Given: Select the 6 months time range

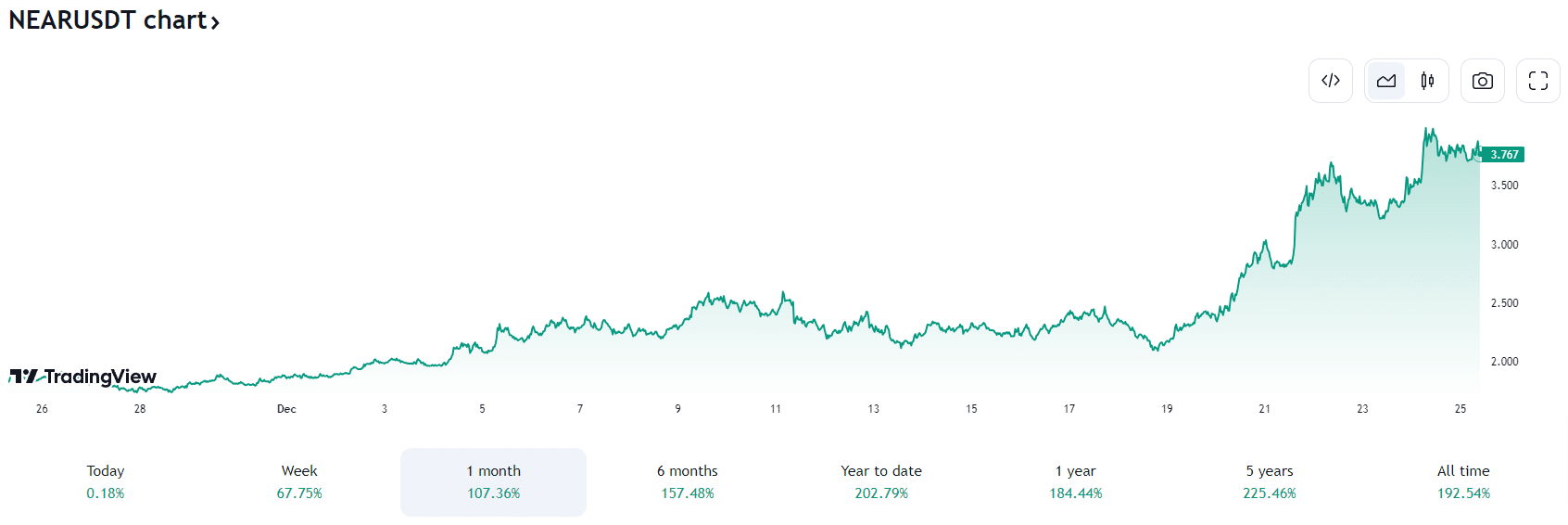Looking at the screenshot, I should (688, 482).
